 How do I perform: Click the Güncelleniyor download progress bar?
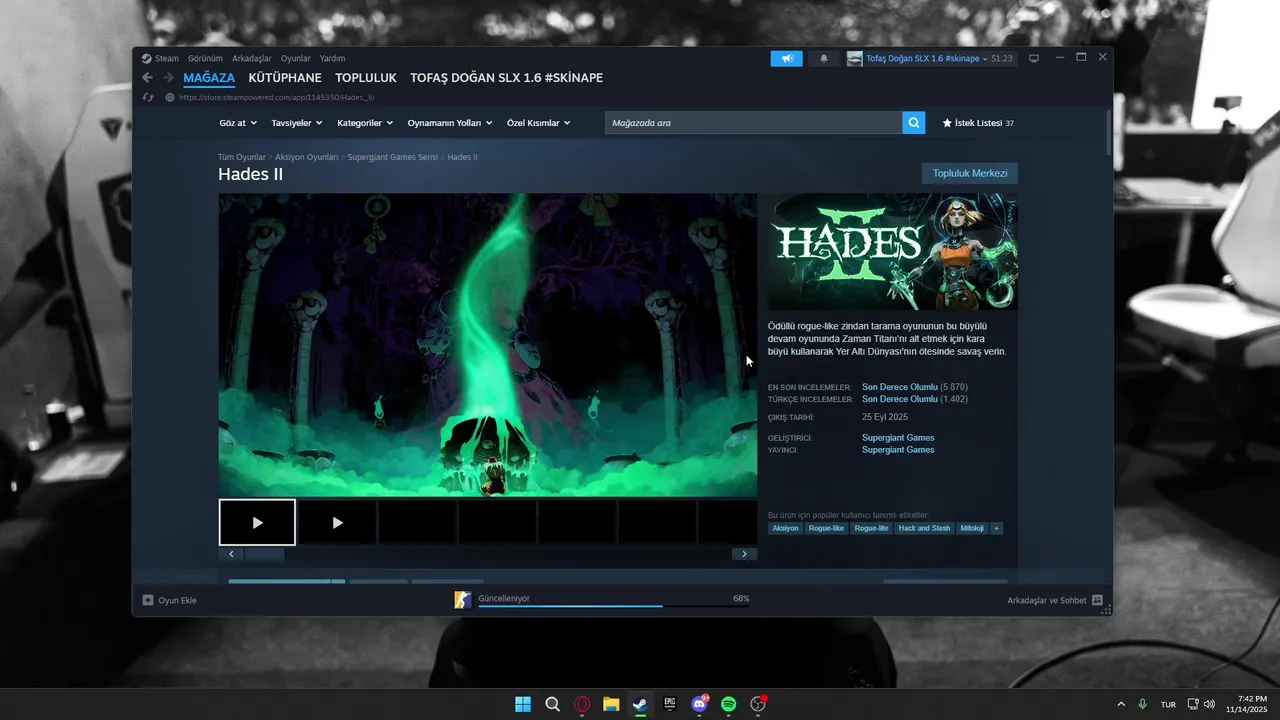tap(614, 606)
